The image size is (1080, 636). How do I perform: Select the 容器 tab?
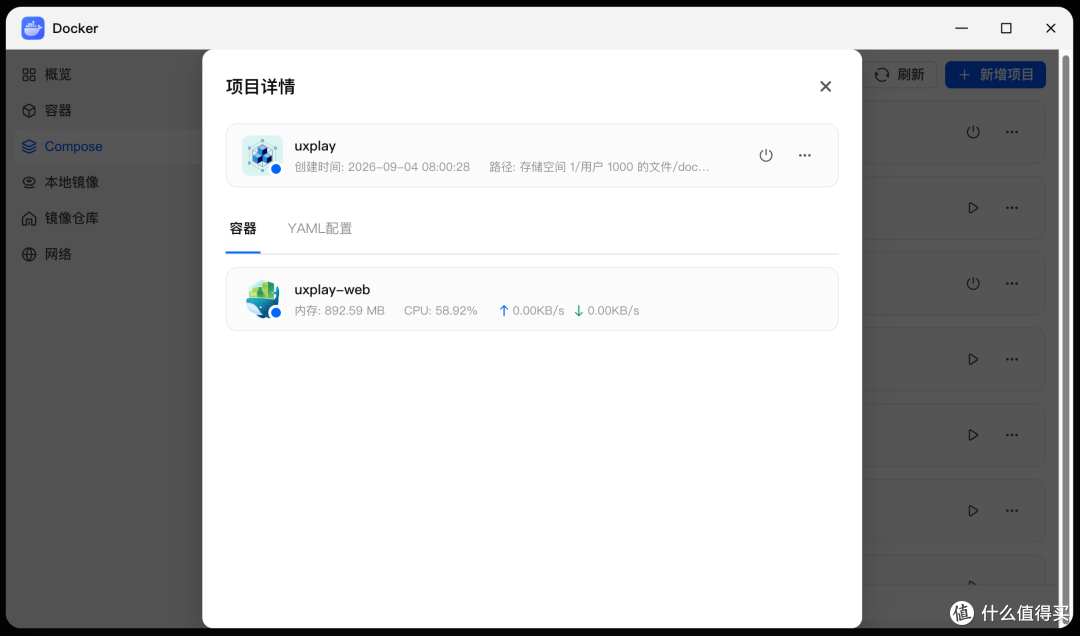pyautogui.click(x=242, y=228)
